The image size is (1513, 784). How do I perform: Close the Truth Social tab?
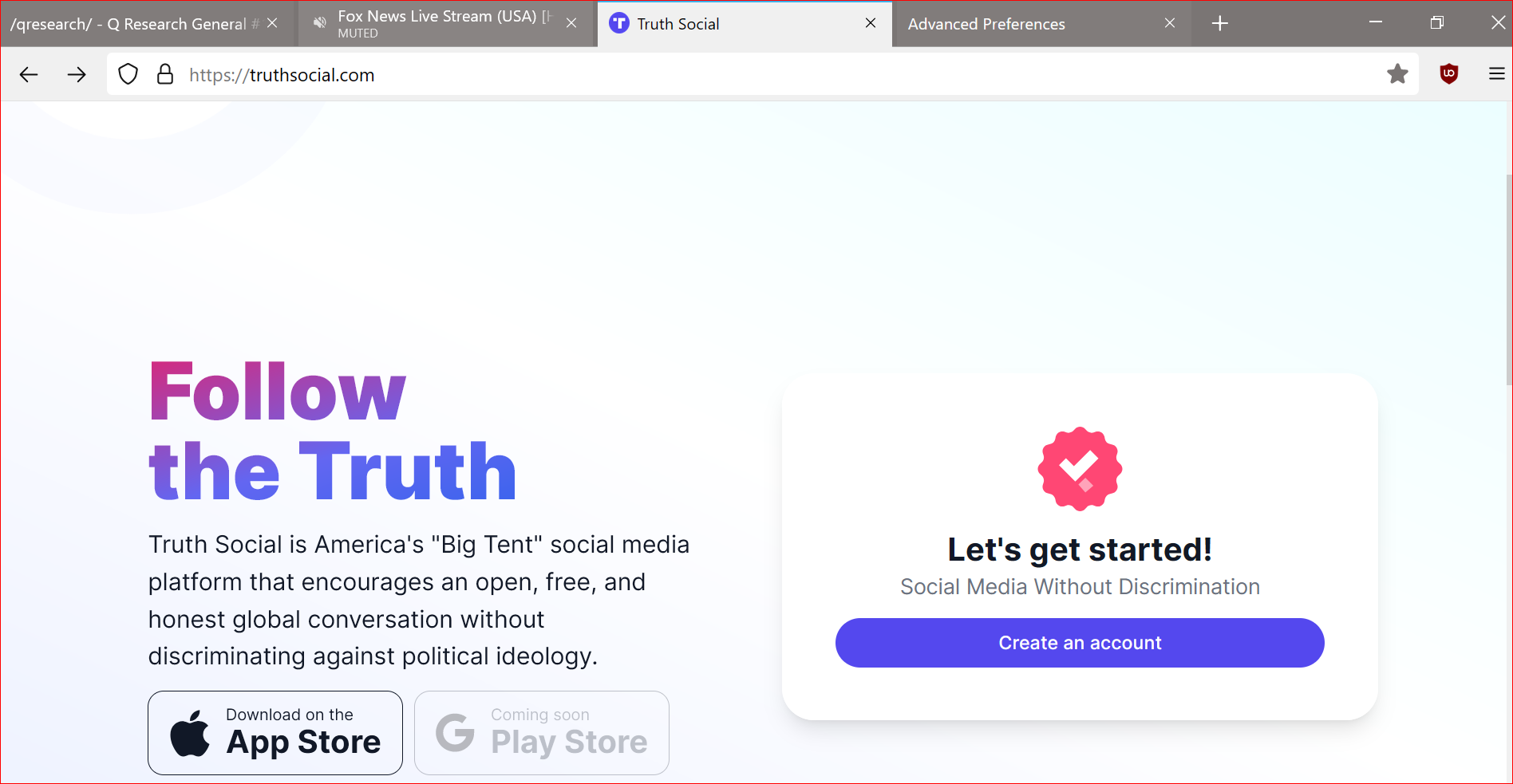[x=871, y=23]
